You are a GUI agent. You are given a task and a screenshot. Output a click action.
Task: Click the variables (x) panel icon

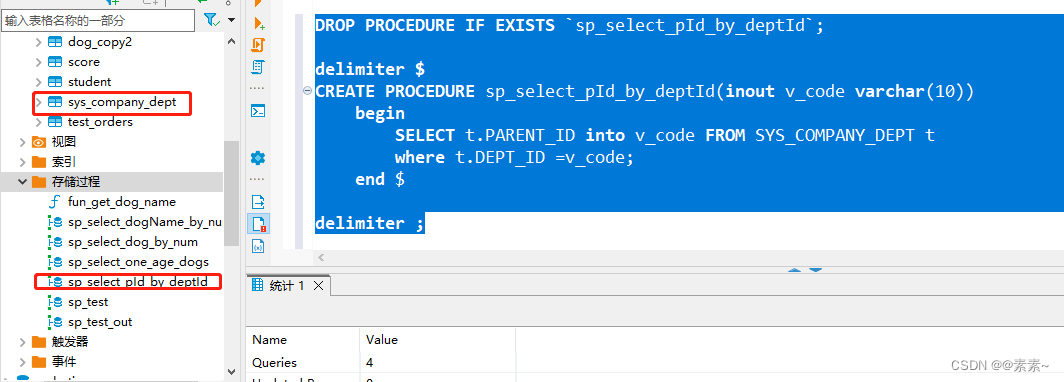(259, 246)
